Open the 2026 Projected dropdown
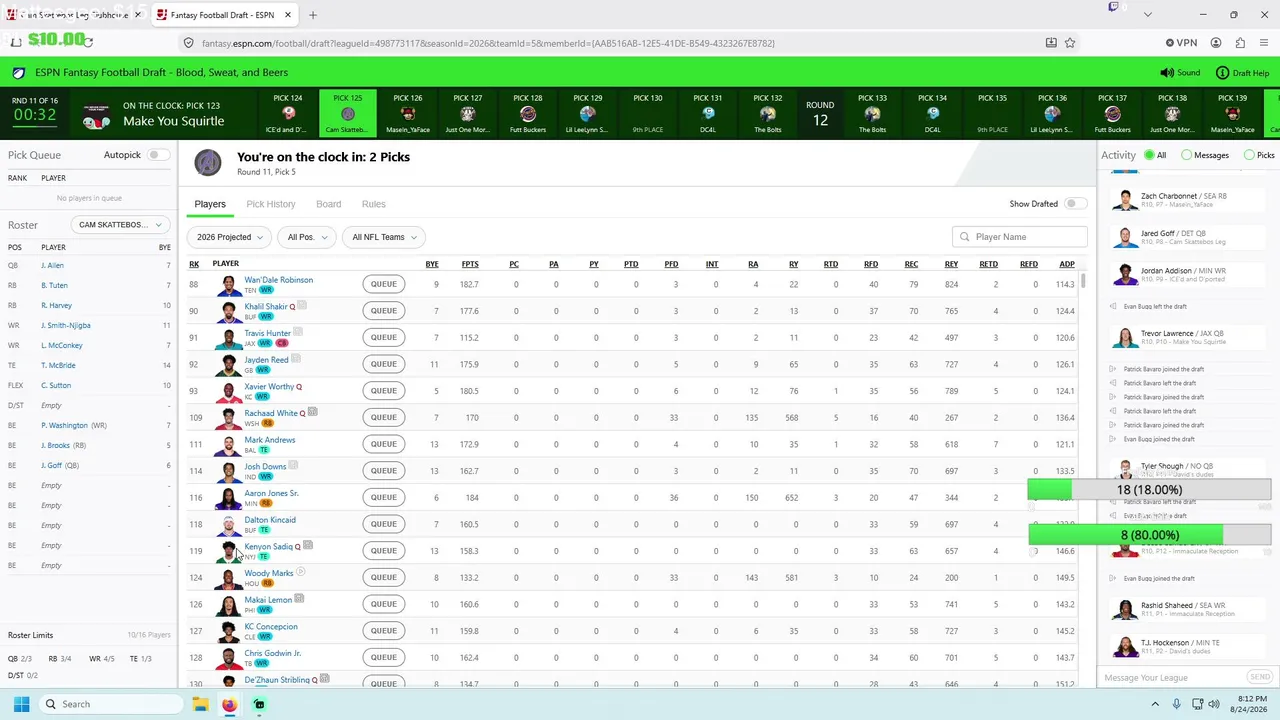This screenshot has height=720, width=1280. click(229, 237)
